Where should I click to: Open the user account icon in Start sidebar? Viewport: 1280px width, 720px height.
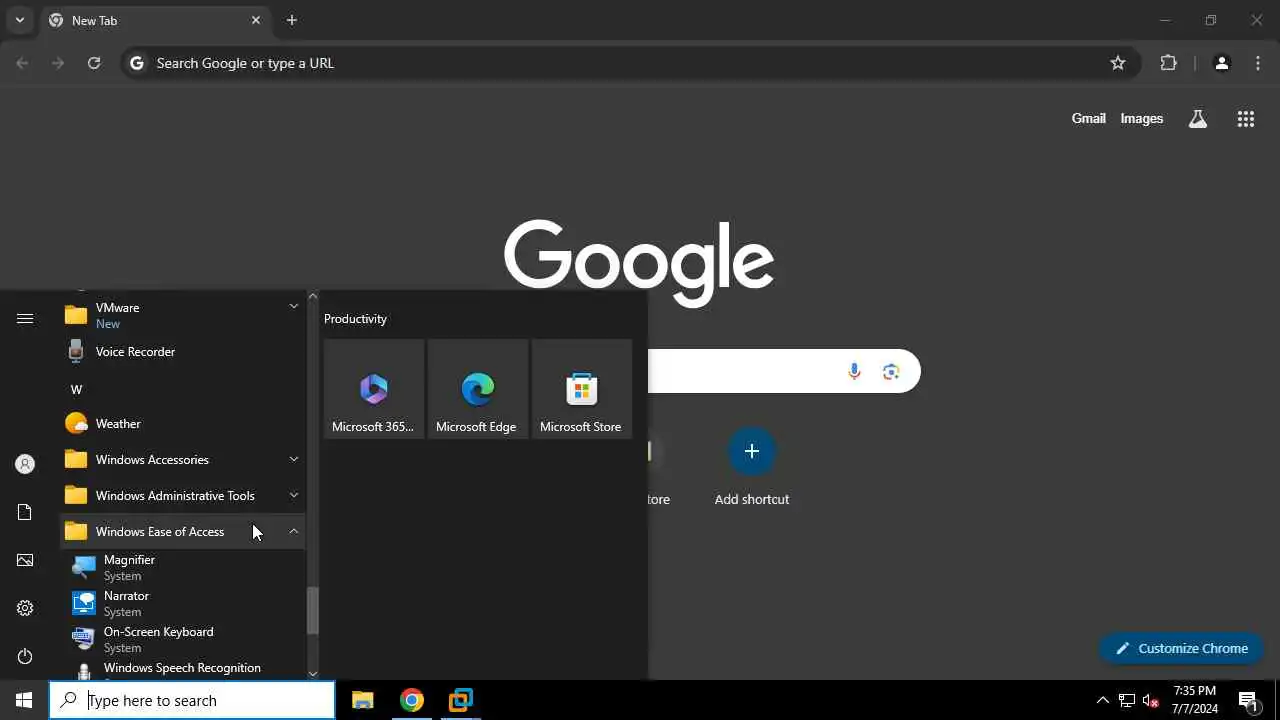(x=25, y=464)
